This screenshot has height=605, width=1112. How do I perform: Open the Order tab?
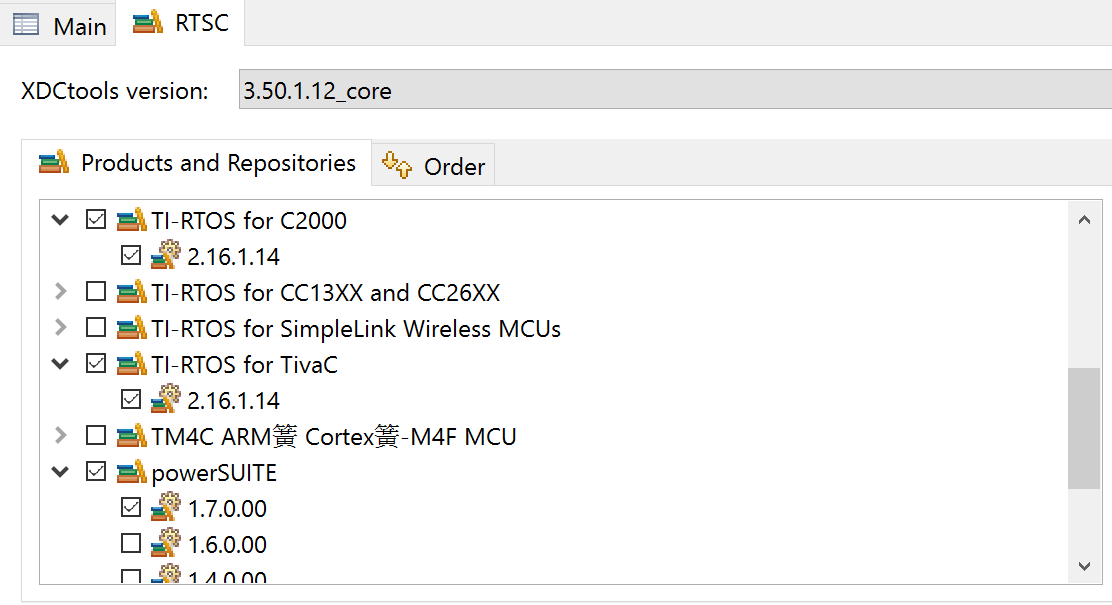point(435,166)
